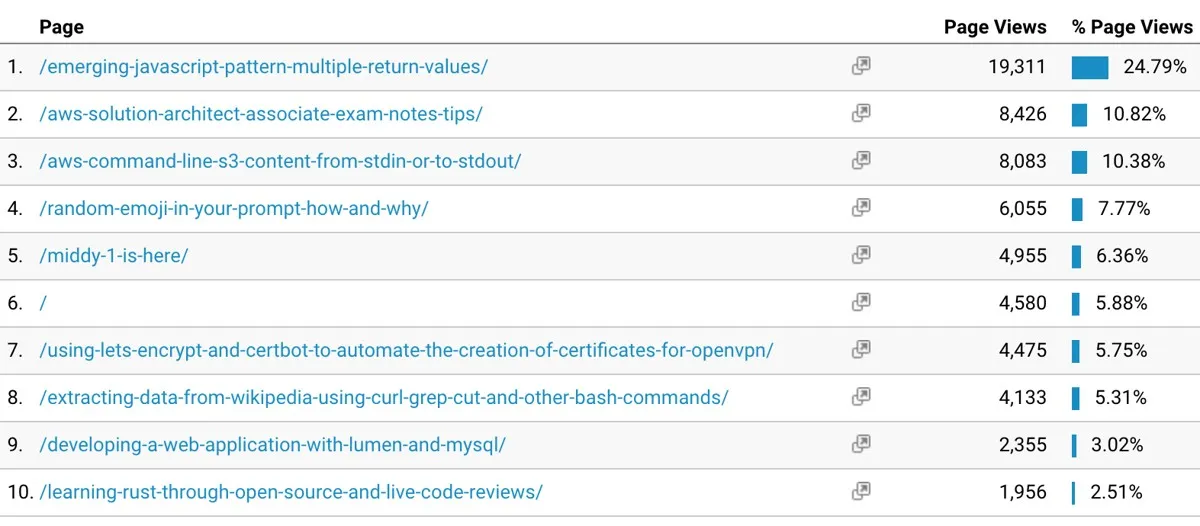Open the /emerging-javascript-pattern-multiple-return-values/ link
The width and height of the screenshot is (1200, 526).
pyautogui.click(x=263, y=67)
